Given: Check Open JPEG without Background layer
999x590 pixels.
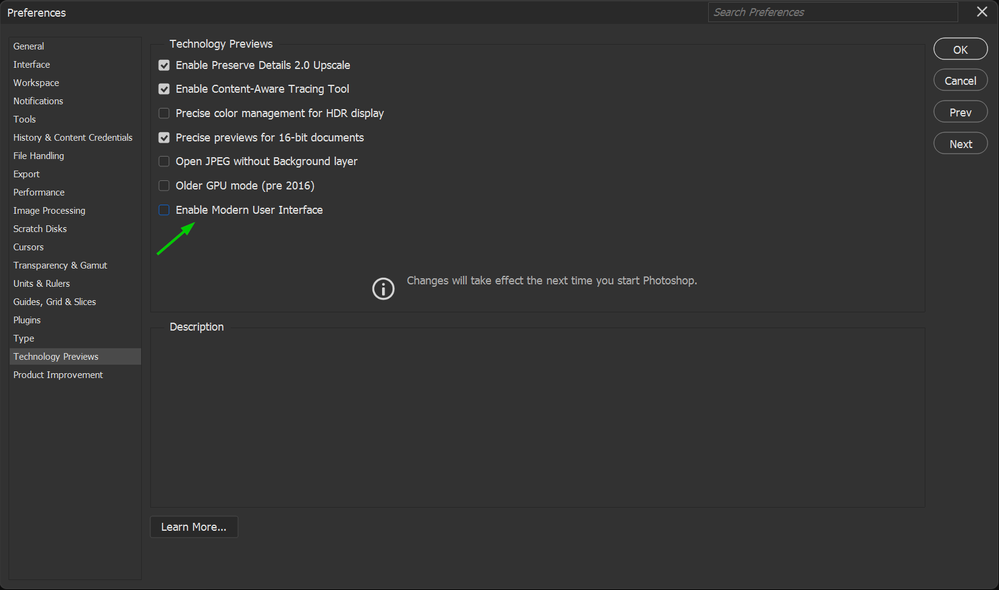Looking at the screenshot, I should [164, 161].
